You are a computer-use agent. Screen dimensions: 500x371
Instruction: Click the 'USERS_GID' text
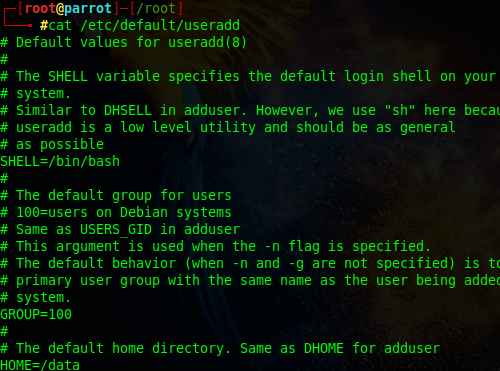click(116, 230)
